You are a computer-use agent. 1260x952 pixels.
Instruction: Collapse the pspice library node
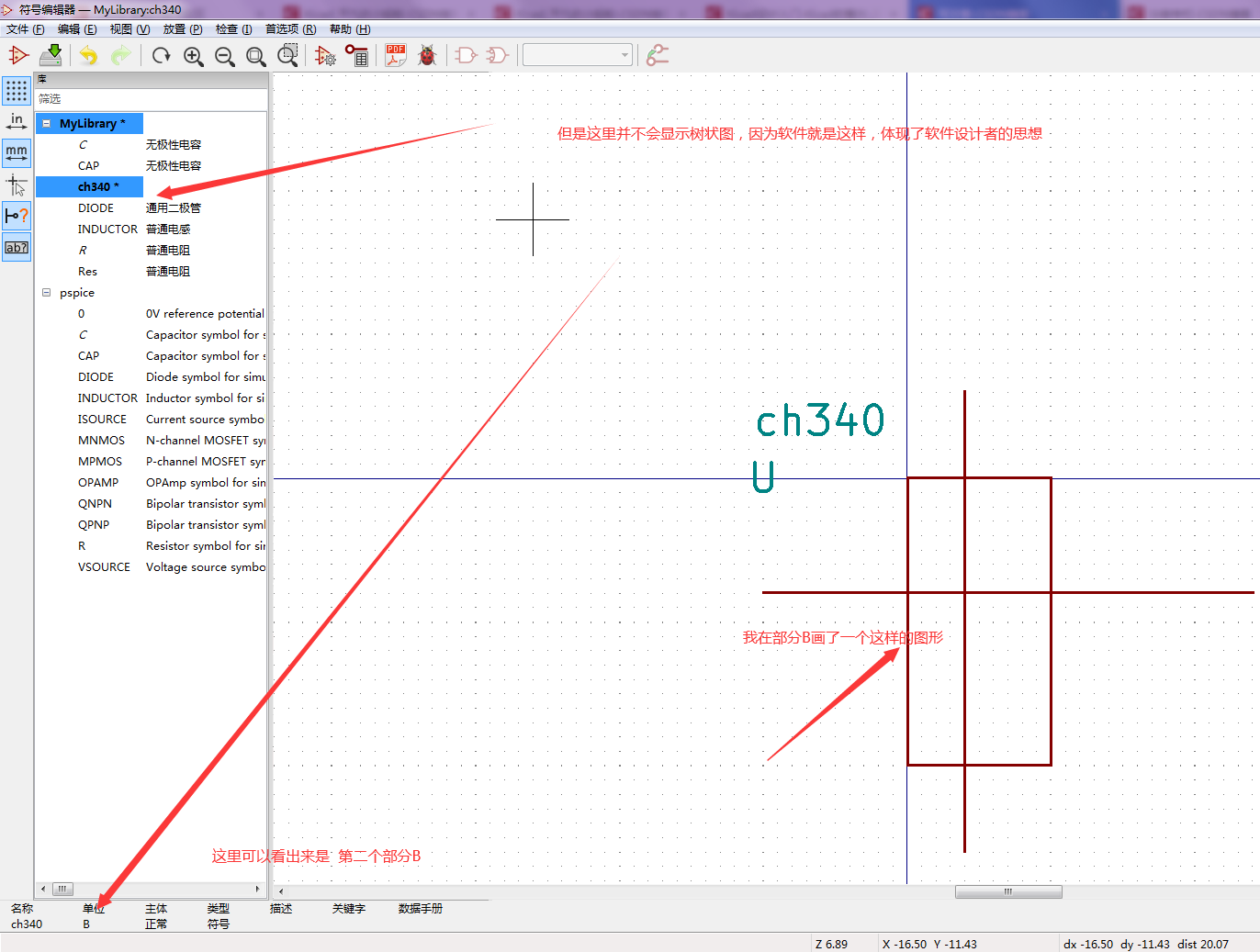coord(46,293)
